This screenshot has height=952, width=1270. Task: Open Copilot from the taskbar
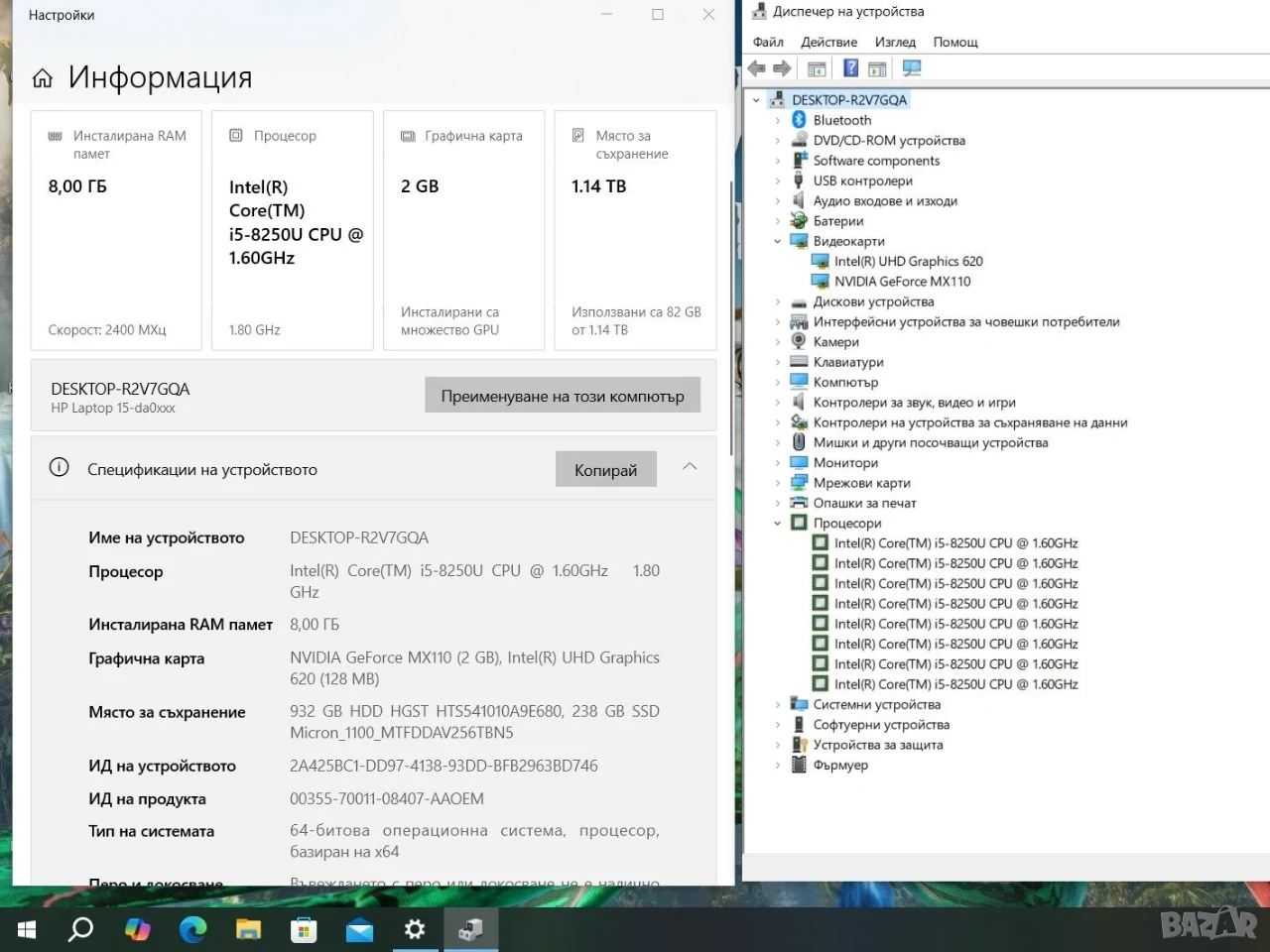[x=137, y=929]
